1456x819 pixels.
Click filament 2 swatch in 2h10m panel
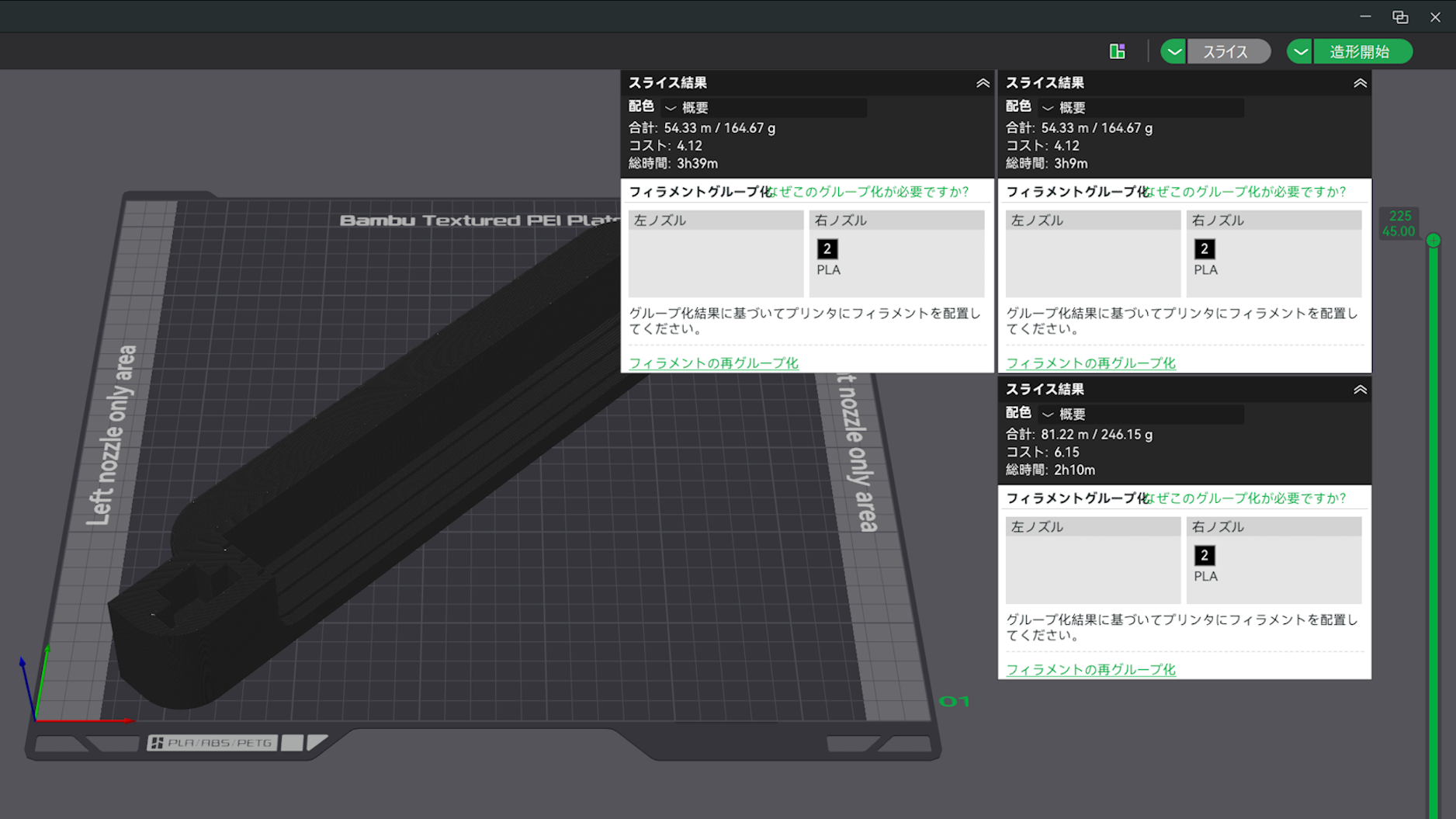[1205, 555]
